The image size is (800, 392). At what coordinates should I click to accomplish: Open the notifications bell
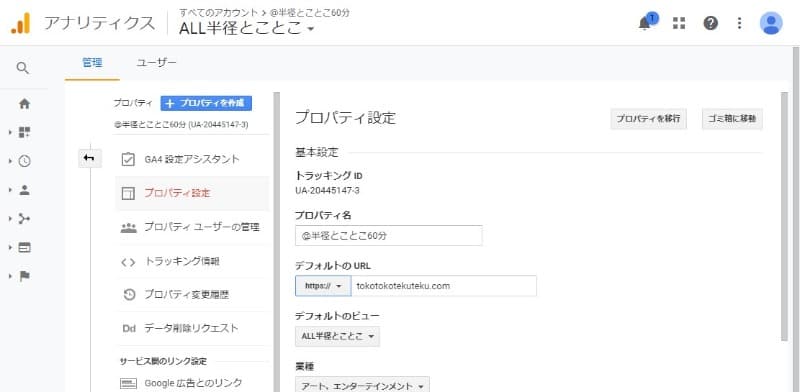coord(645,23)
